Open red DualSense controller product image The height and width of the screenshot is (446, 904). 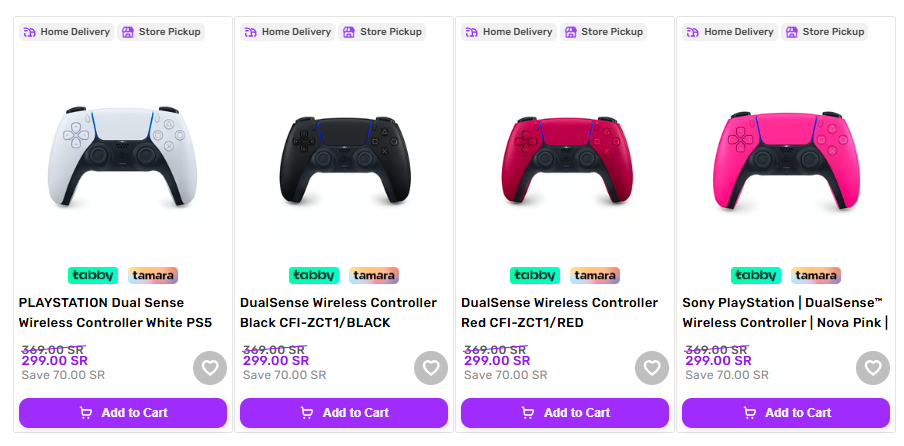click(567, 160)
